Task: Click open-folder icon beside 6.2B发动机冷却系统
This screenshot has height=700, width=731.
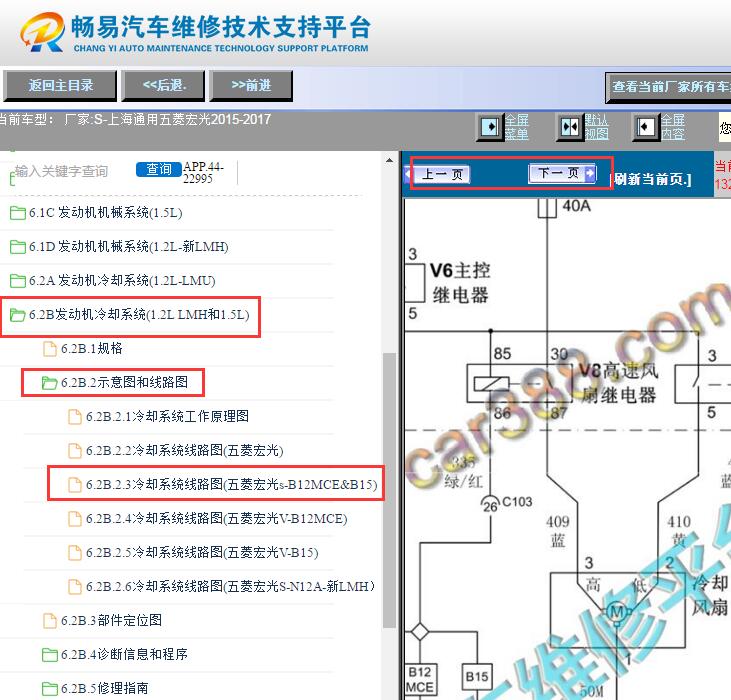Action: pyautogui.click(x=18, y=315)
